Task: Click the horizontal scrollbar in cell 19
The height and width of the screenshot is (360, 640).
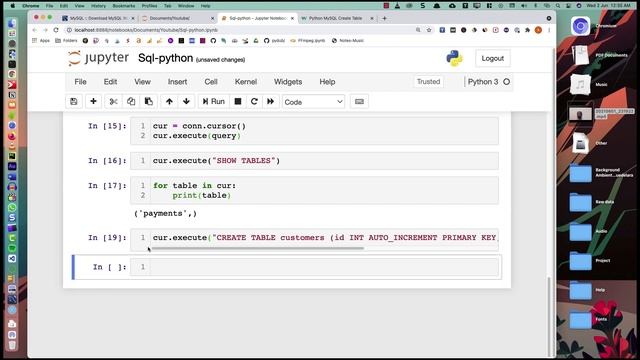Action: click(x=257, y=248)
